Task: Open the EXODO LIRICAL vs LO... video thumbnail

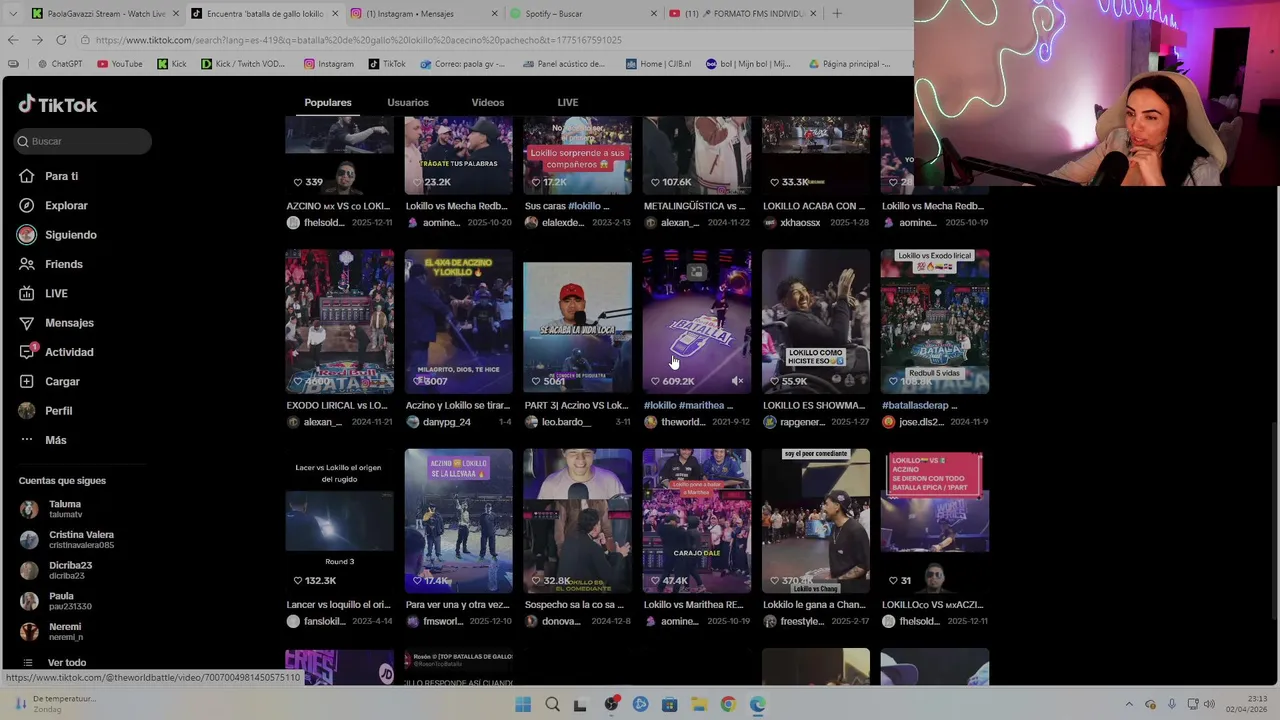Action: coord(339,321)
